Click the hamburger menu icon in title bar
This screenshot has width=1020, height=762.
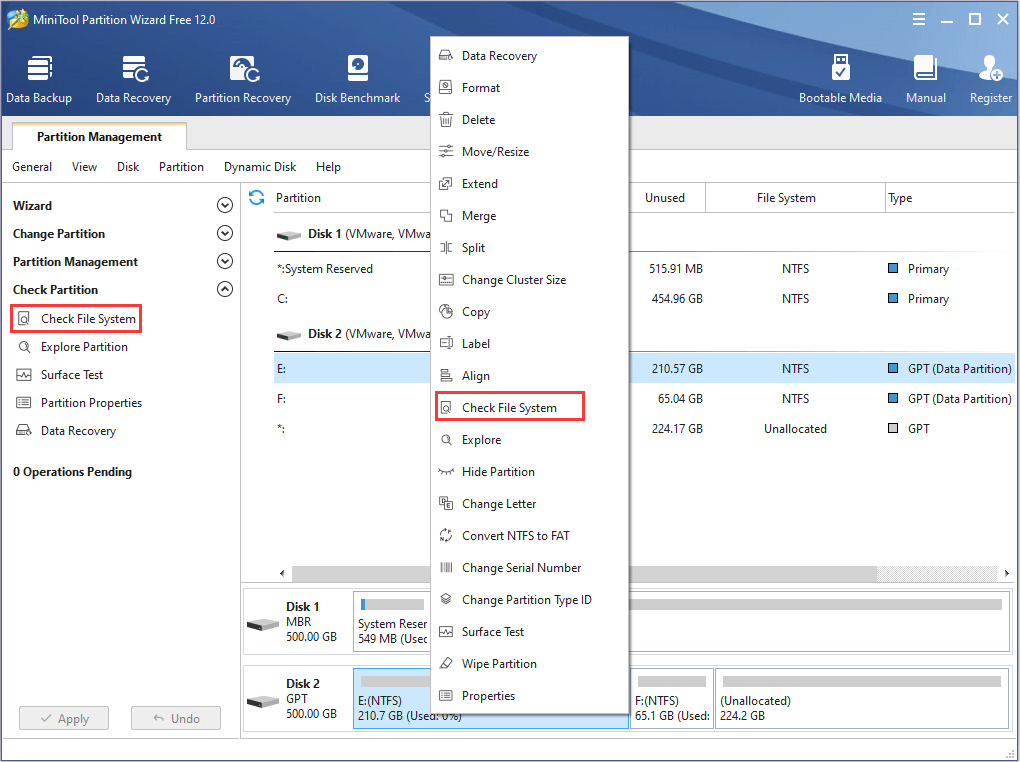(919, 20)
